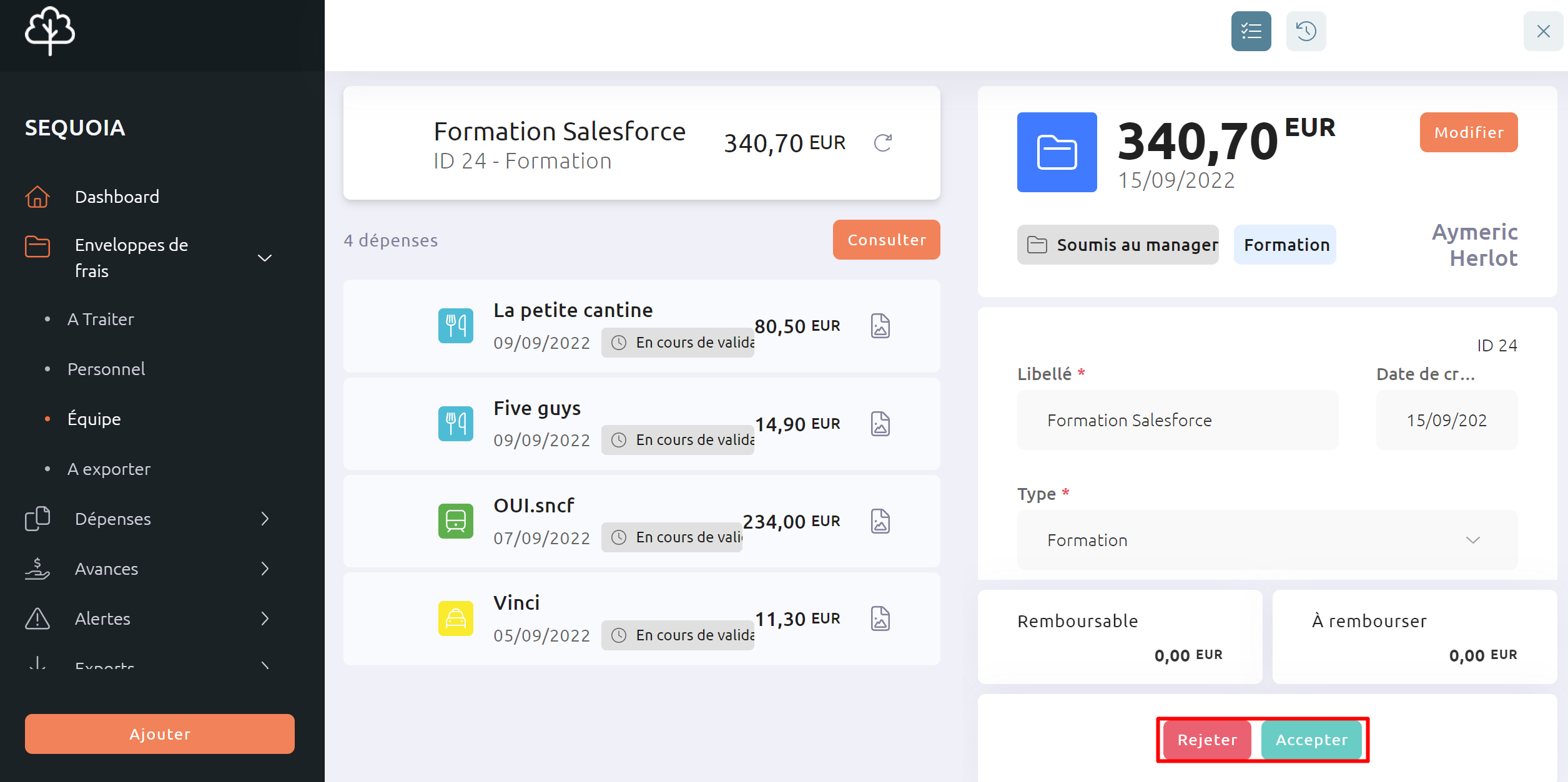Click the En cours de validation badge for Vinci
Screen dimensions: 1568x782
[678, 635]
